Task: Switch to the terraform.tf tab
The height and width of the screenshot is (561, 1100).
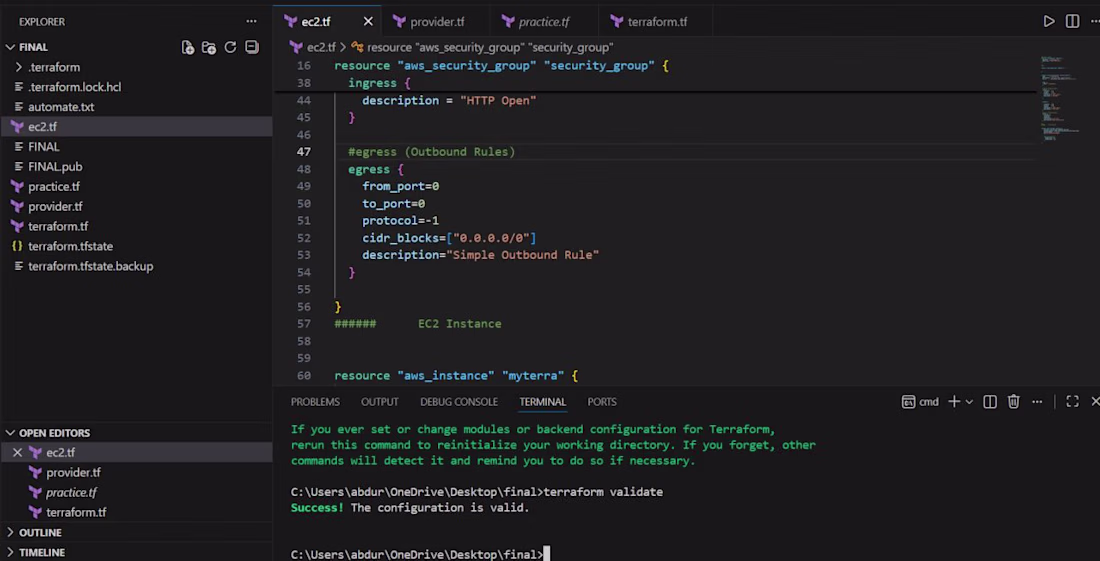Action: click(656, 22)
